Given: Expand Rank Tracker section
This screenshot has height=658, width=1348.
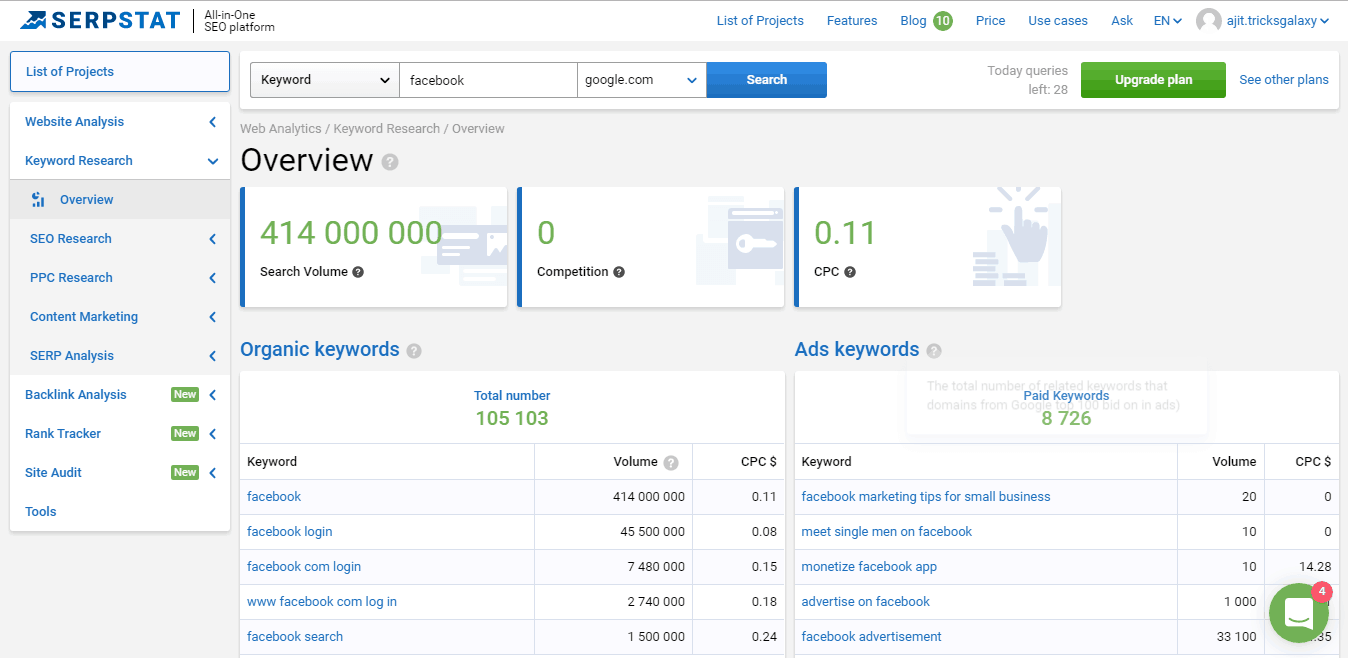Looking at the screenshot, I should coord(213,434).
